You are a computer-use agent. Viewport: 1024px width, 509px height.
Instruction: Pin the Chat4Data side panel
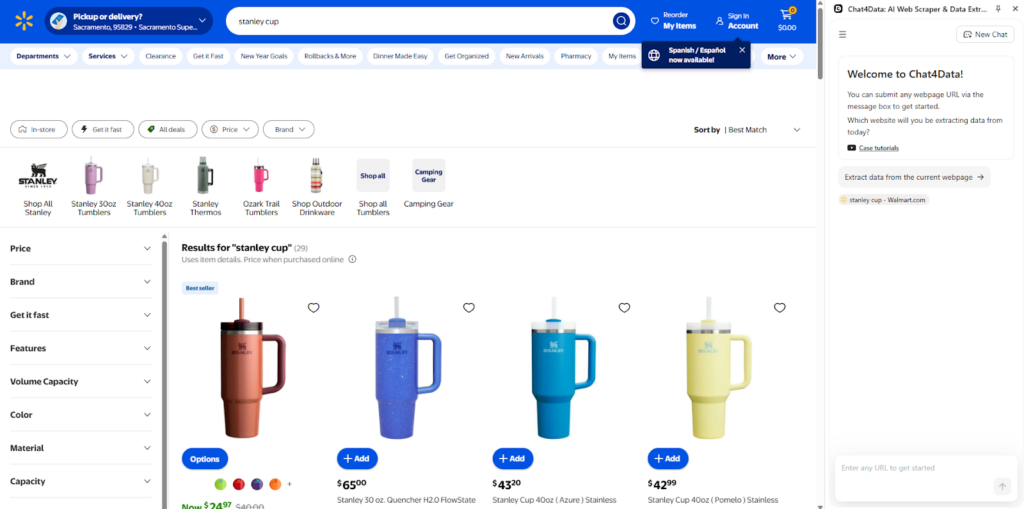coord(998,8)
